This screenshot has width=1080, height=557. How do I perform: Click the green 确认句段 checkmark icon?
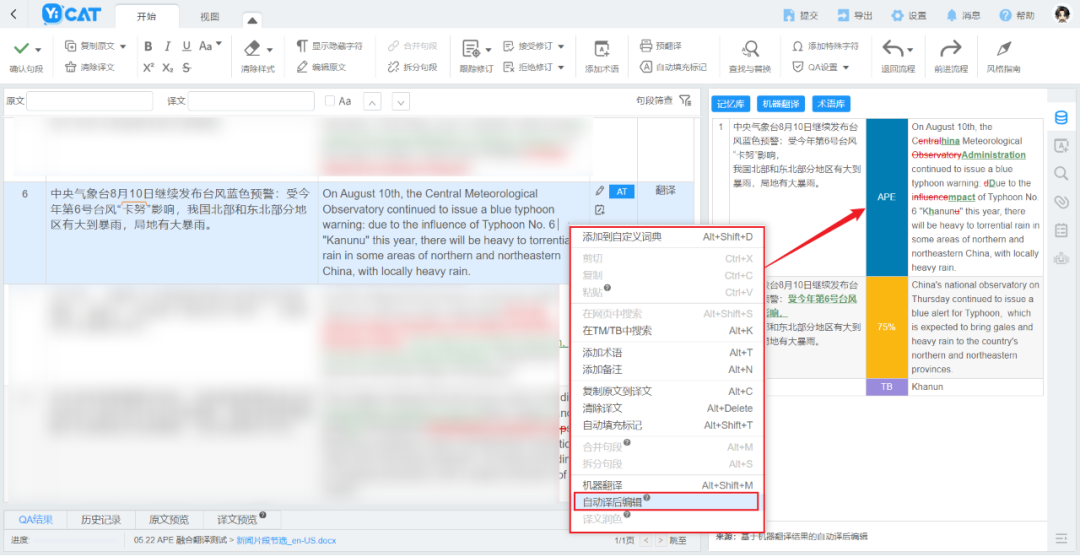click(x=21, y=48)
